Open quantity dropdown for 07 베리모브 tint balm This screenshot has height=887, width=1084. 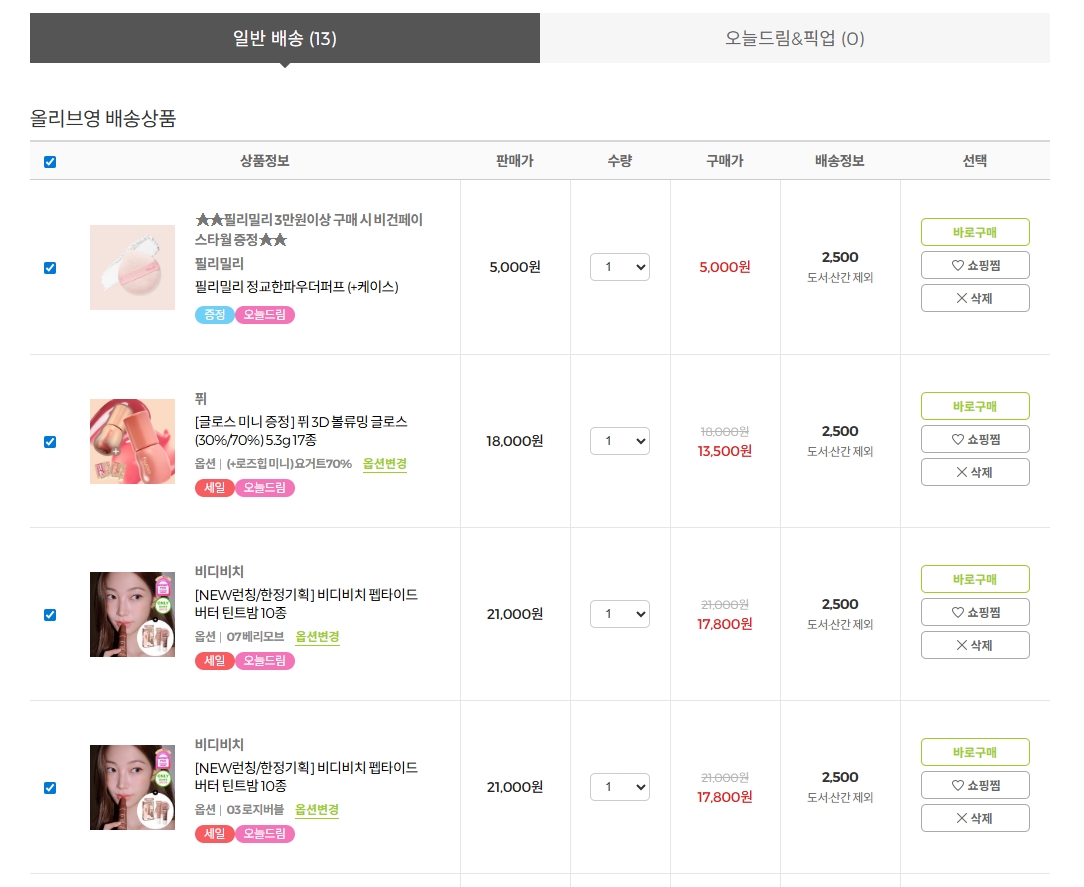click(620, 614)
